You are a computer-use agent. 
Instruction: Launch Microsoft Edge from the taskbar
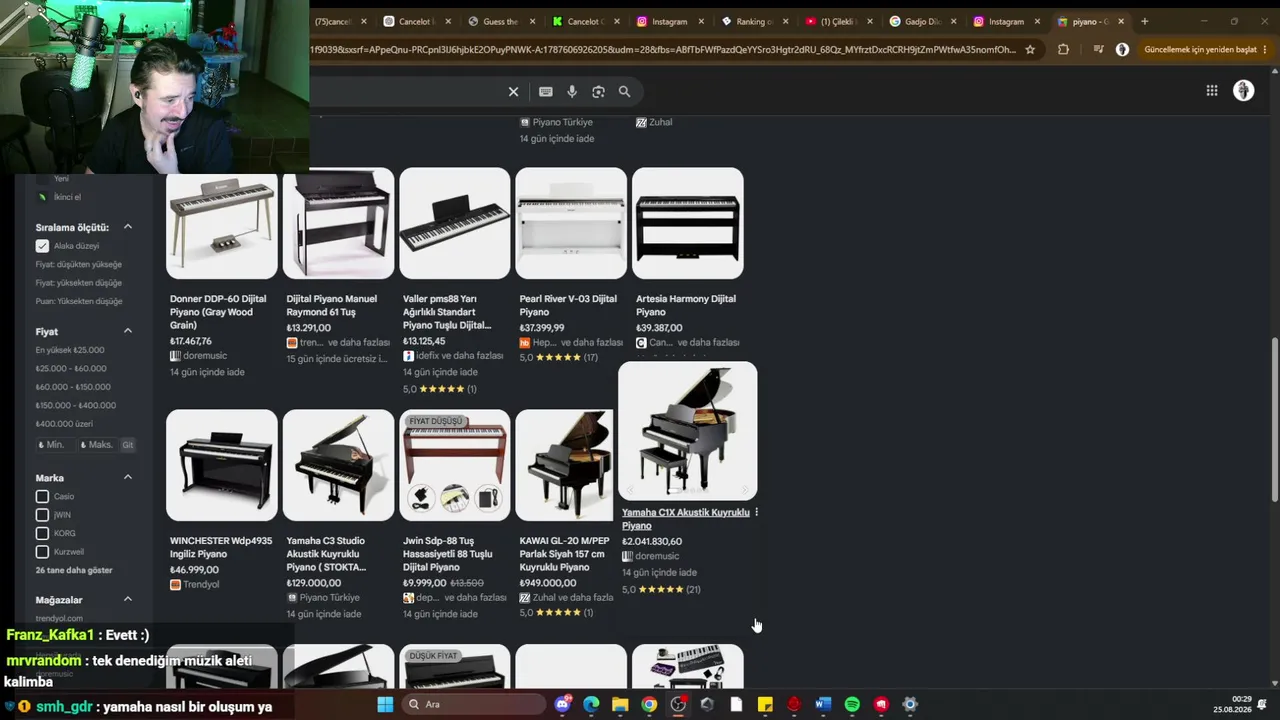pyautogui.click(x=591, y=704)
